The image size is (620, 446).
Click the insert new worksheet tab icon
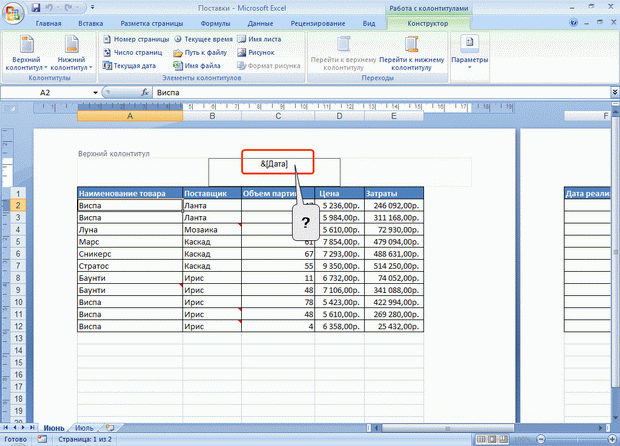pyautogui.click(x=110, y=428)
